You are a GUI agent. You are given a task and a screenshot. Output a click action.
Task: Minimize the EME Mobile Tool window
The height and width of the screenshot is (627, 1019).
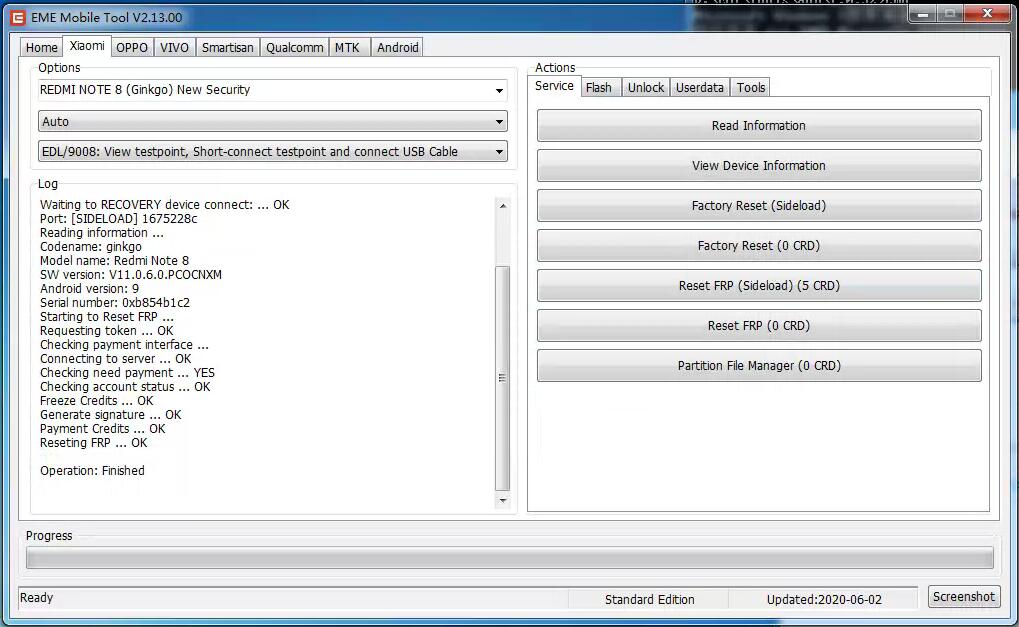(923, 14)
